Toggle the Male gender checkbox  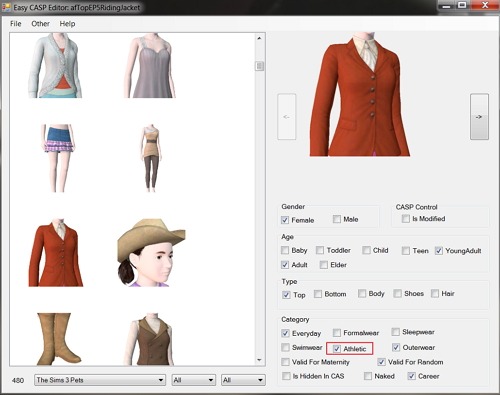click(337, 219)
